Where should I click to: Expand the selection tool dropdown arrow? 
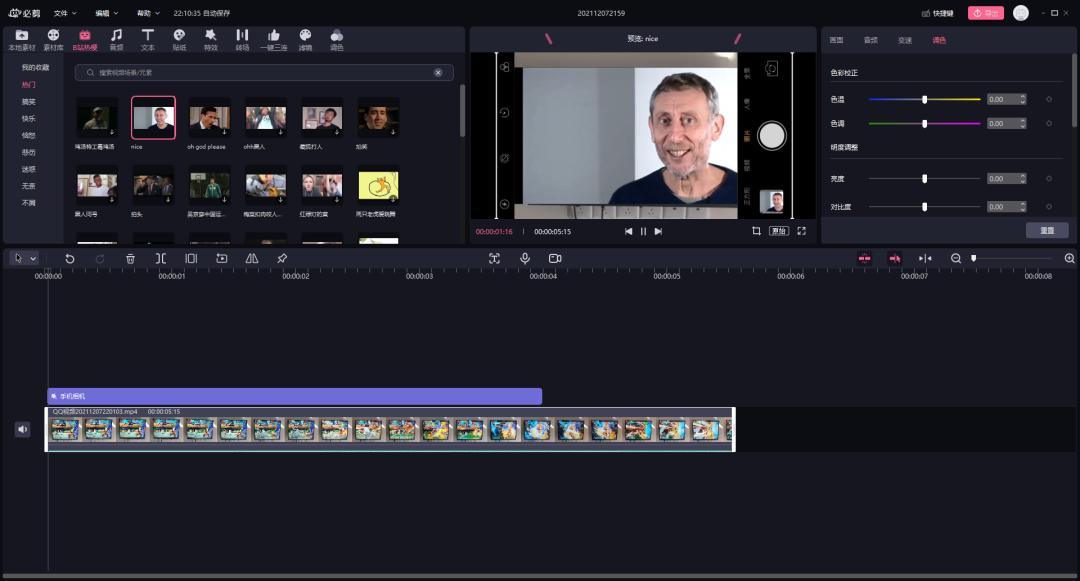coord(32,258)
